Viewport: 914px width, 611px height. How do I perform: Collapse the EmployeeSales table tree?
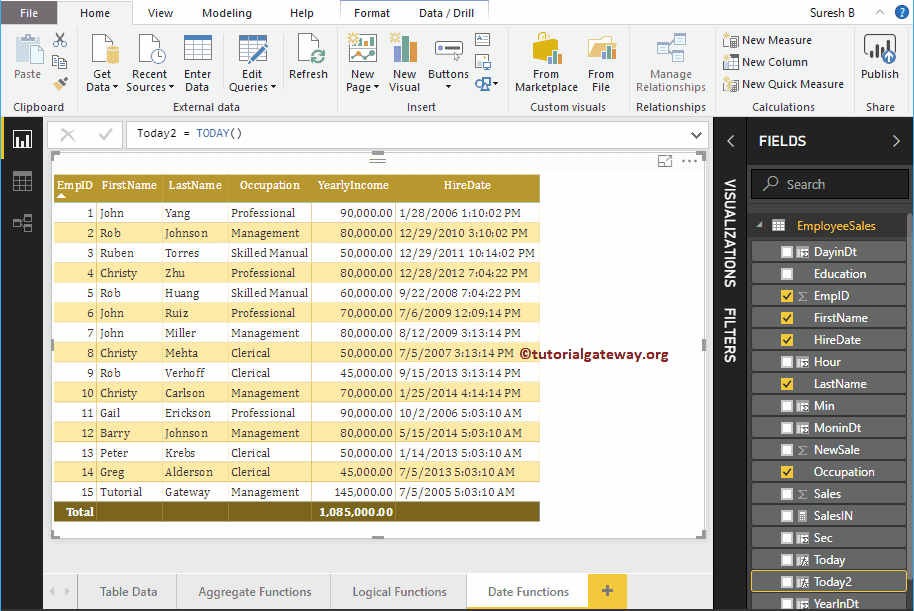[758, 226]
